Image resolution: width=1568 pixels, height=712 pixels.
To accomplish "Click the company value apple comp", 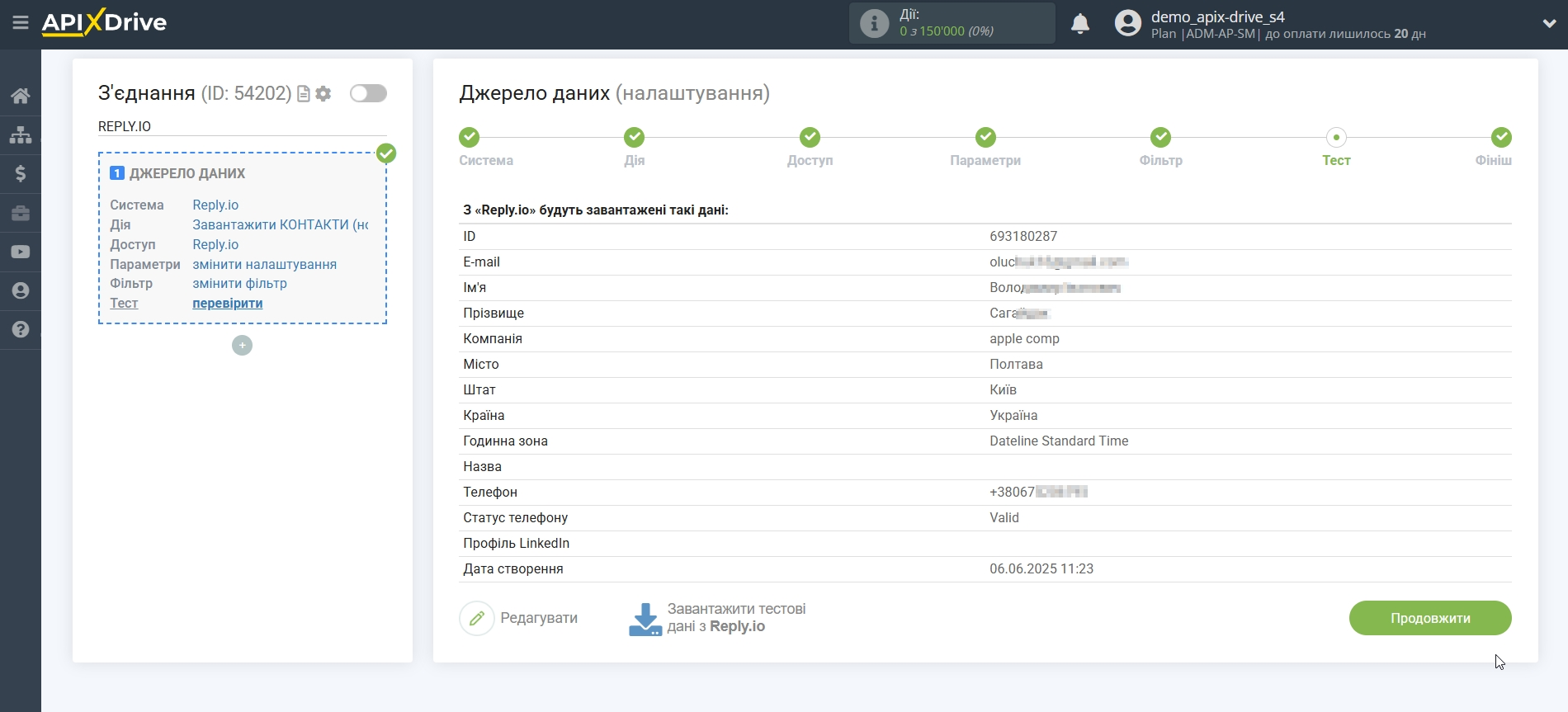I will pos(1024,338).
